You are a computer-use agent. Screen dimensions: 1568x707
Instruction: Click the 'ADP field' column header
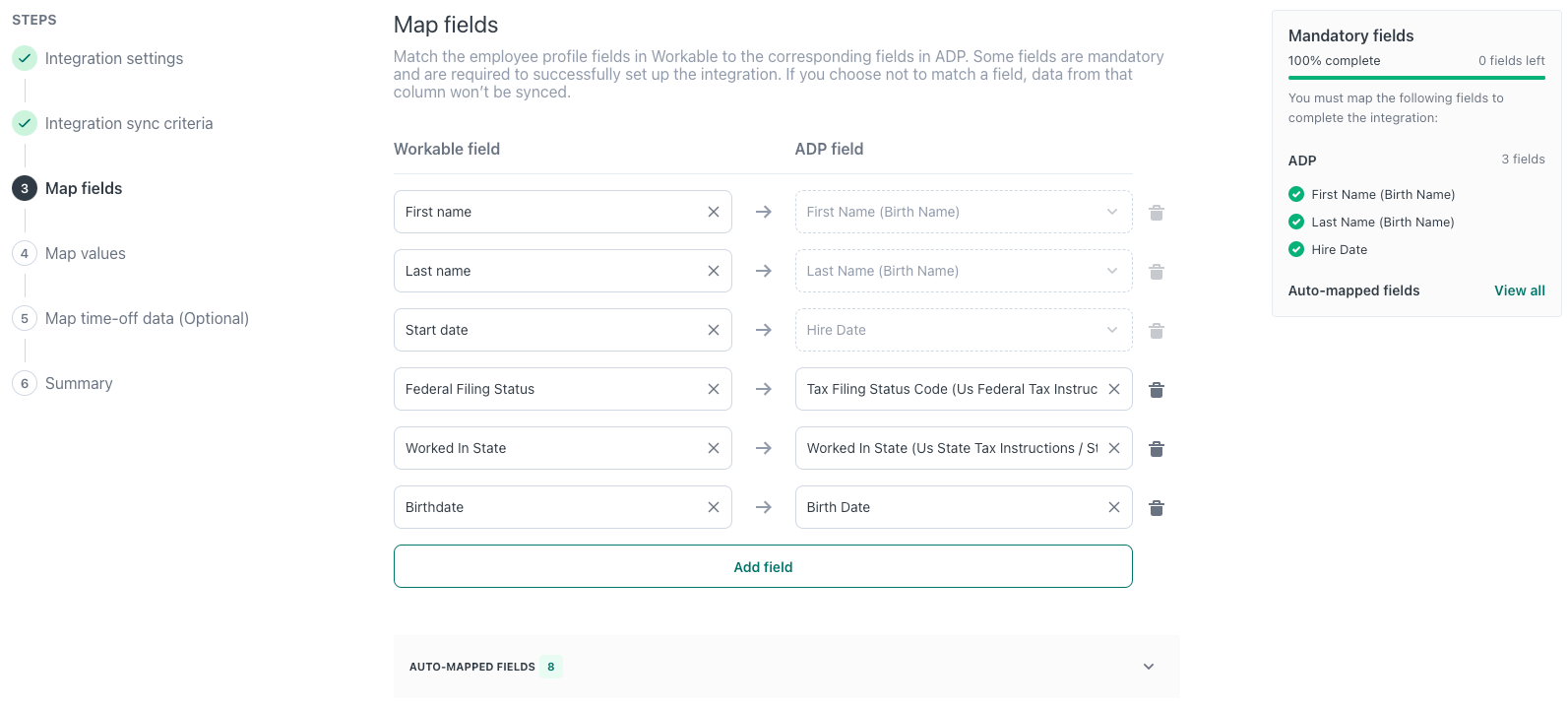coord(829,149)
